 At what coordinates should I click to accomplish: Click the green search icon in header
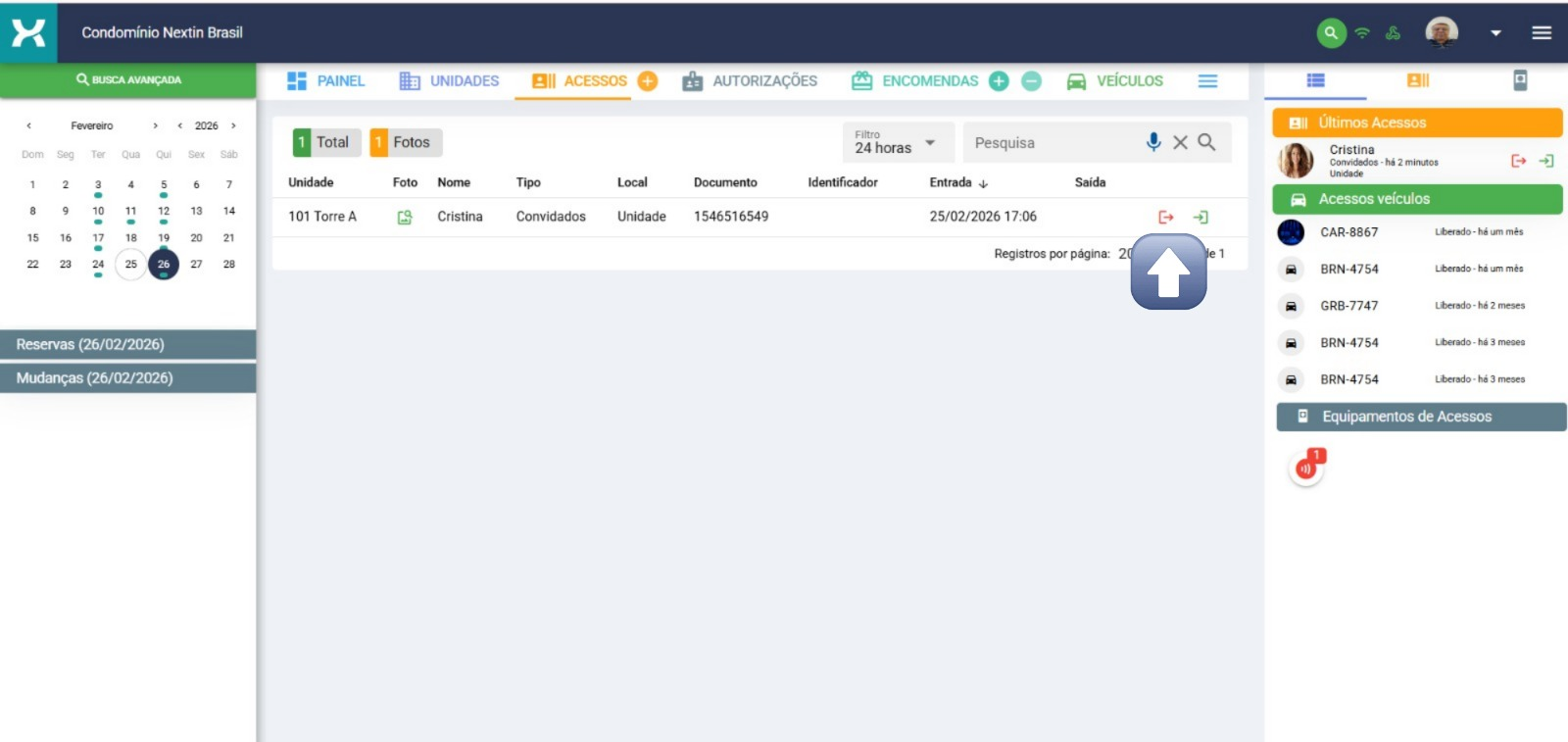coord(1330,33)
